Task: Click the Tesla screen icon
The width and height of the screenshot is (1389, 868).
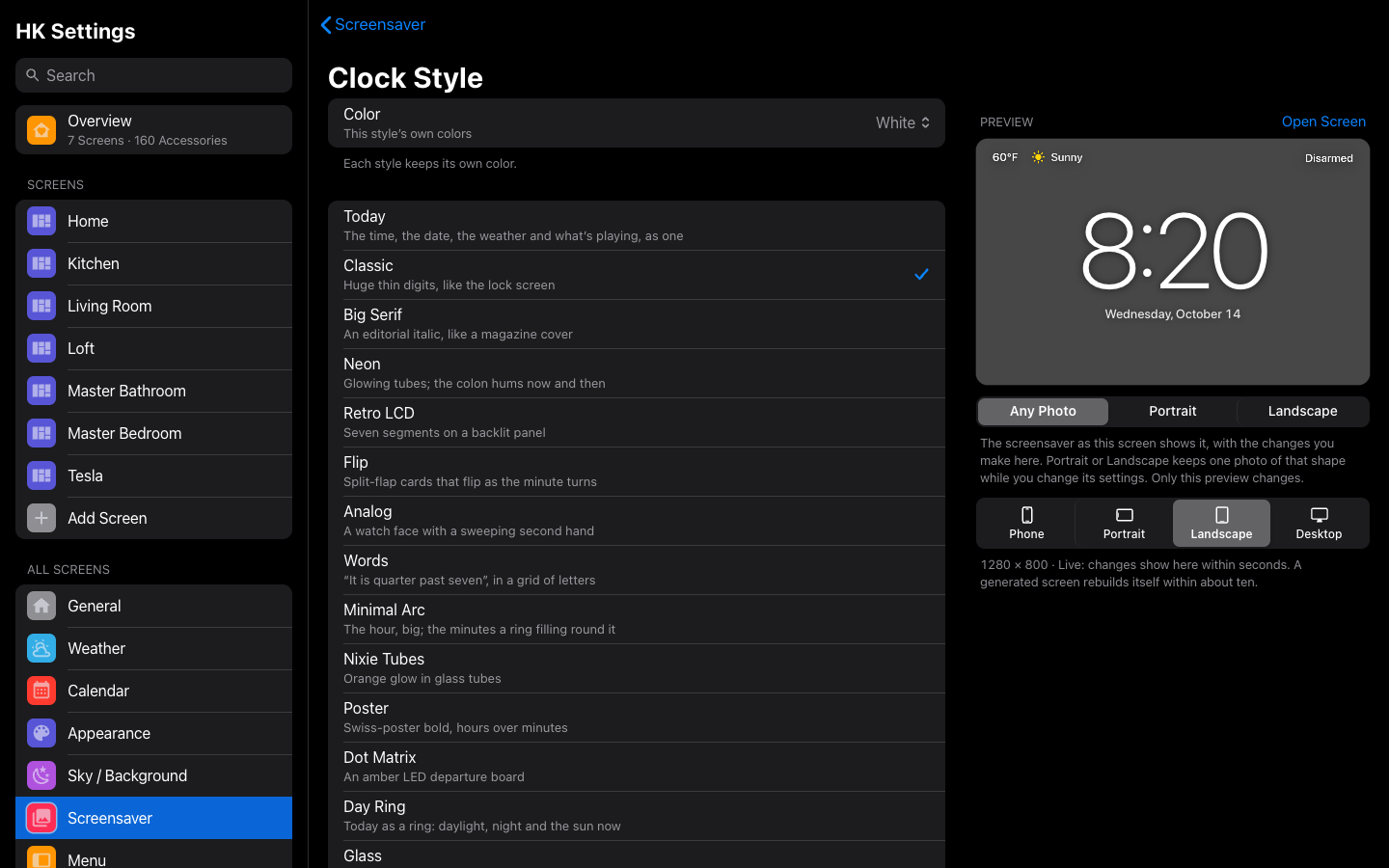Action: 41,475
